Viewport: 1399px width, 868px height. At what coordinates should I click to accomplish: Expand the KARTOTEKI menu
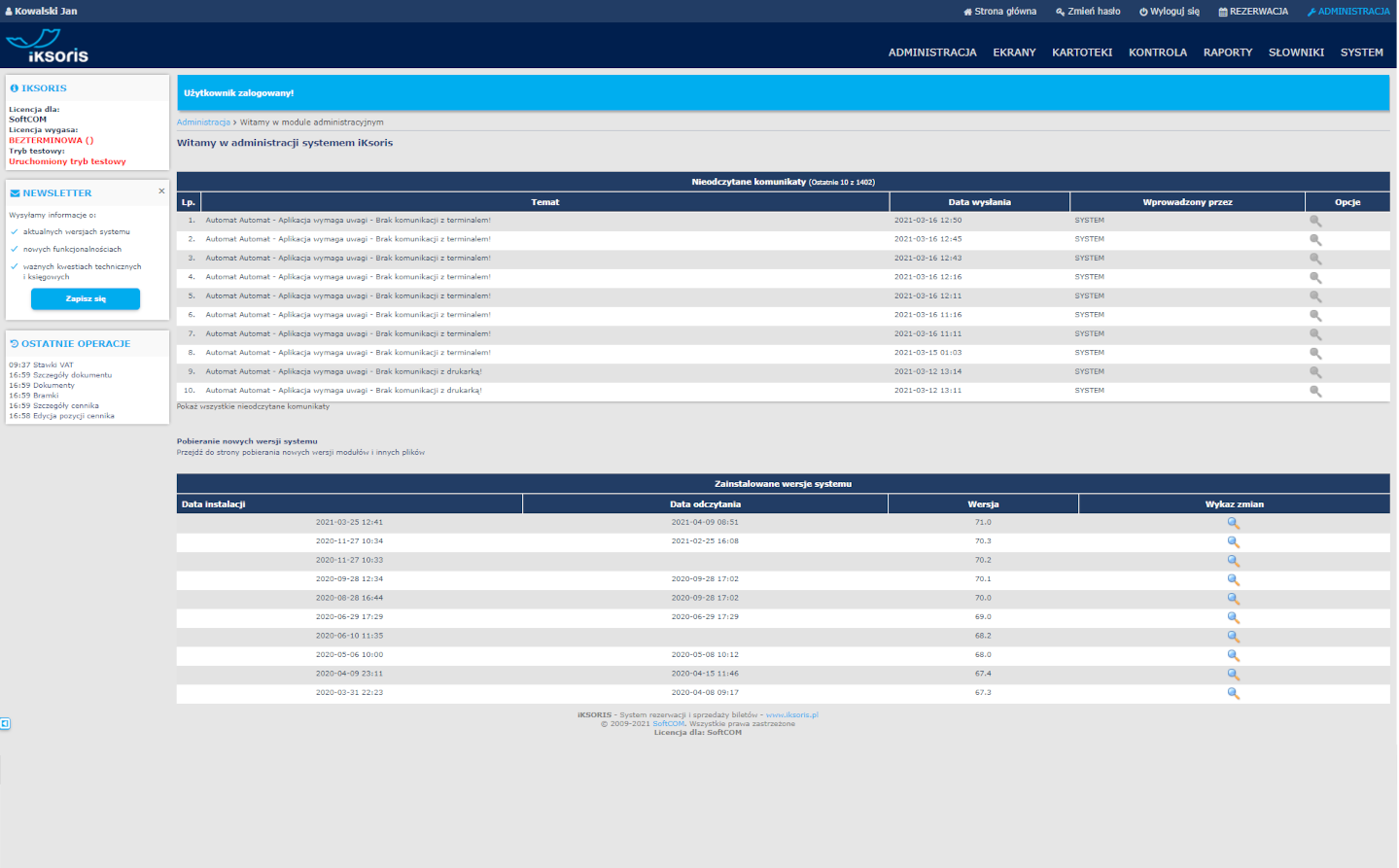tap(1081, 52)
